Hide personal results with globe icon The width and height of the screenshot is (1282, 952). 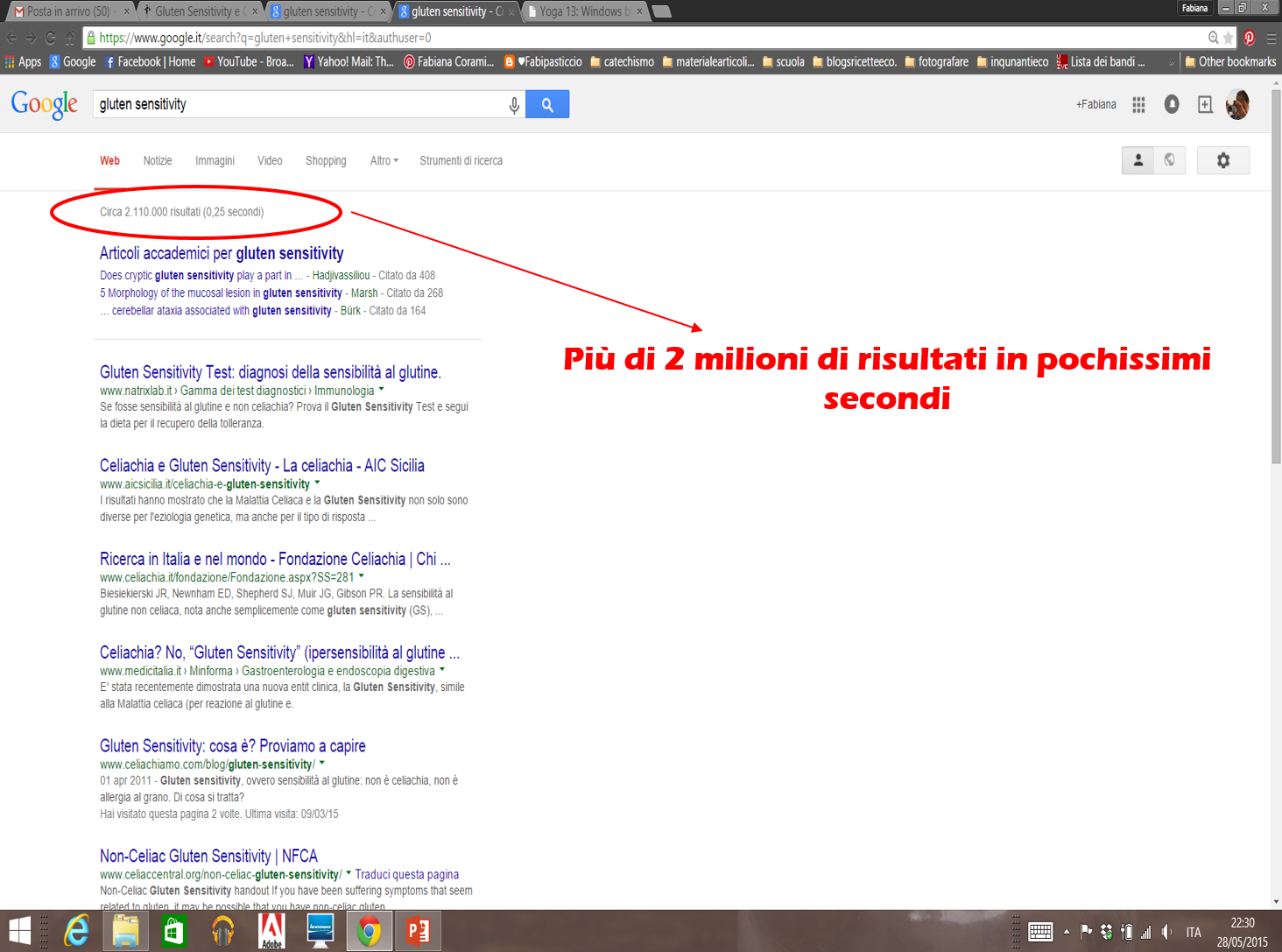click(1170, 160)
